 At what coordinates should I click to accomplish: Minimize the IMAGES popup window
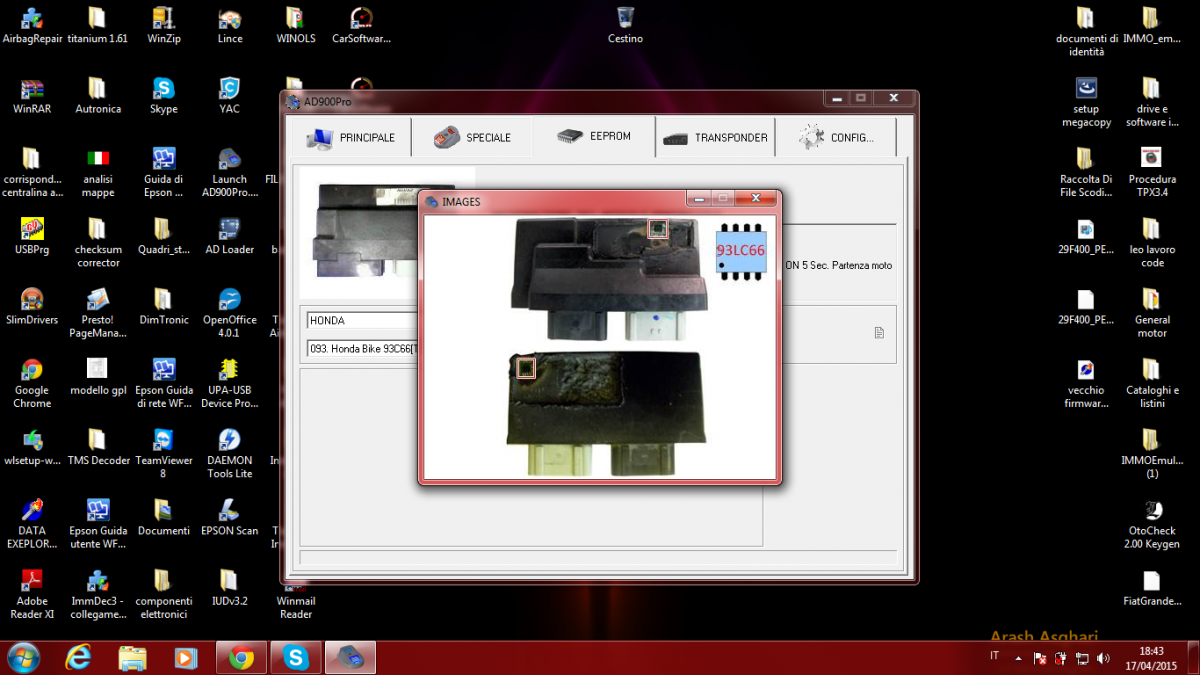pyautogui.click(x=698, y=198)
